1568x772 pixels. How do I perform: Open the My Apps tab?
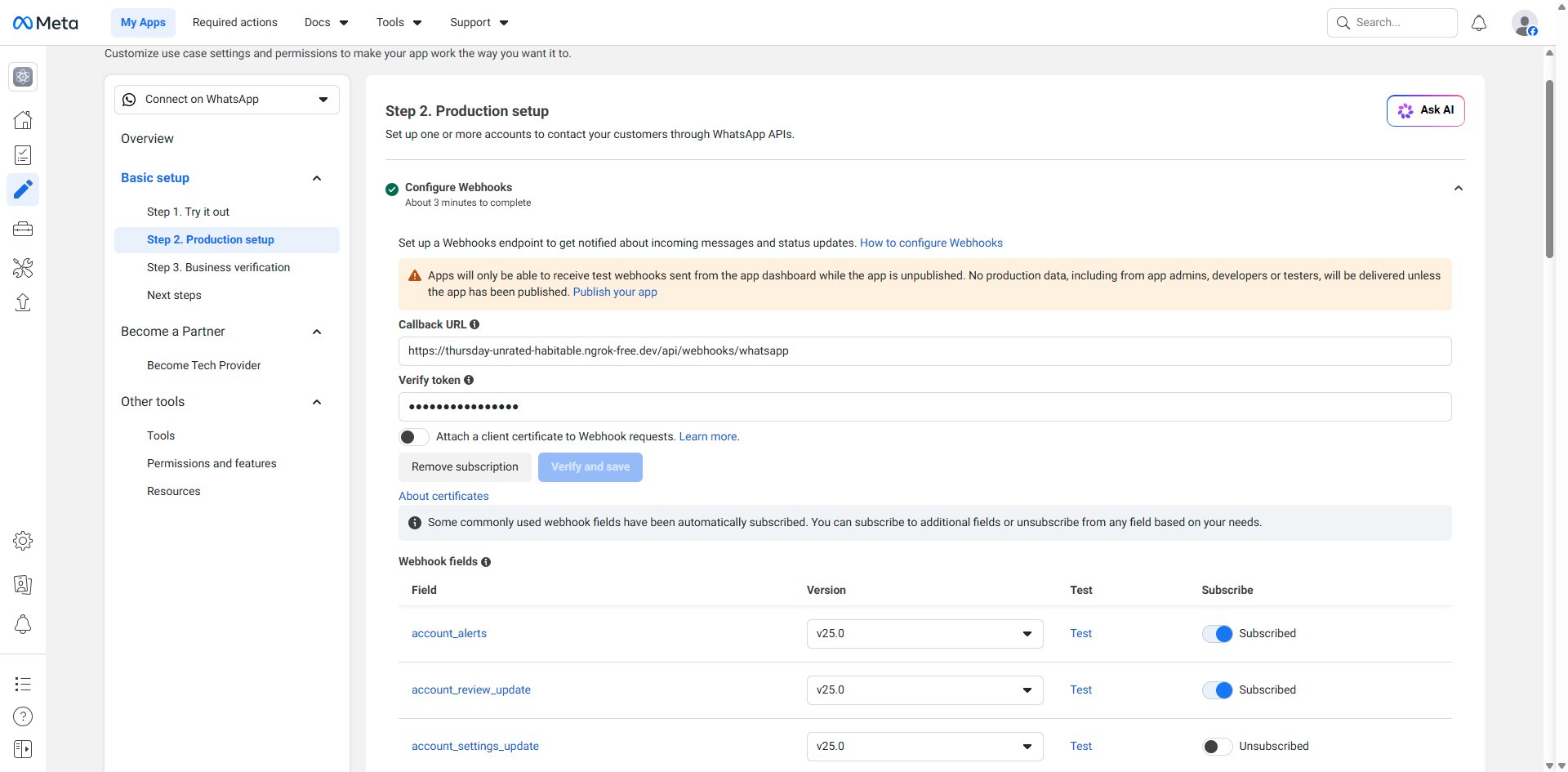coord(143,23)
